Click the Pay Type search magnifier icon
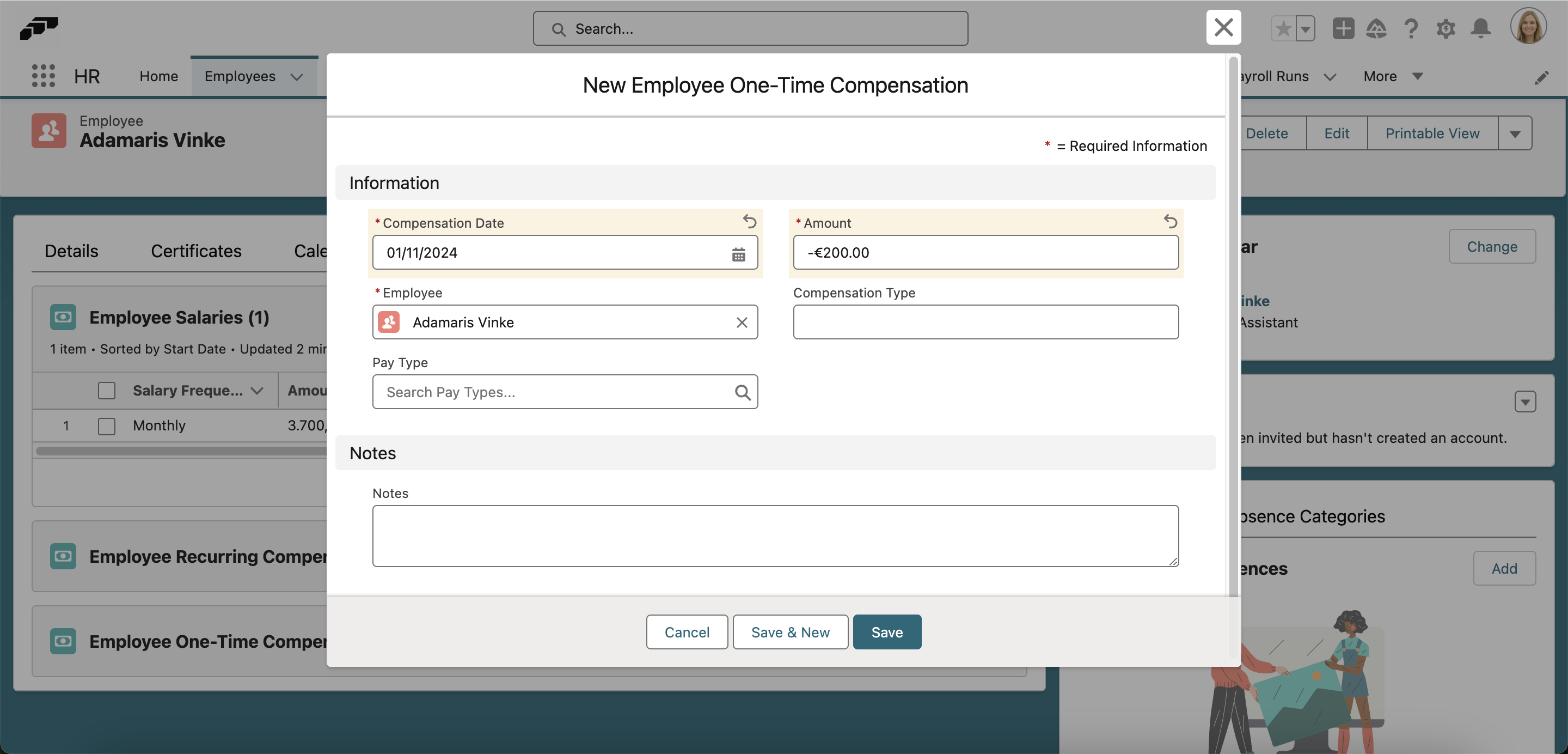Viewport: 1568px width, 754px height. (x=742, y=392)
